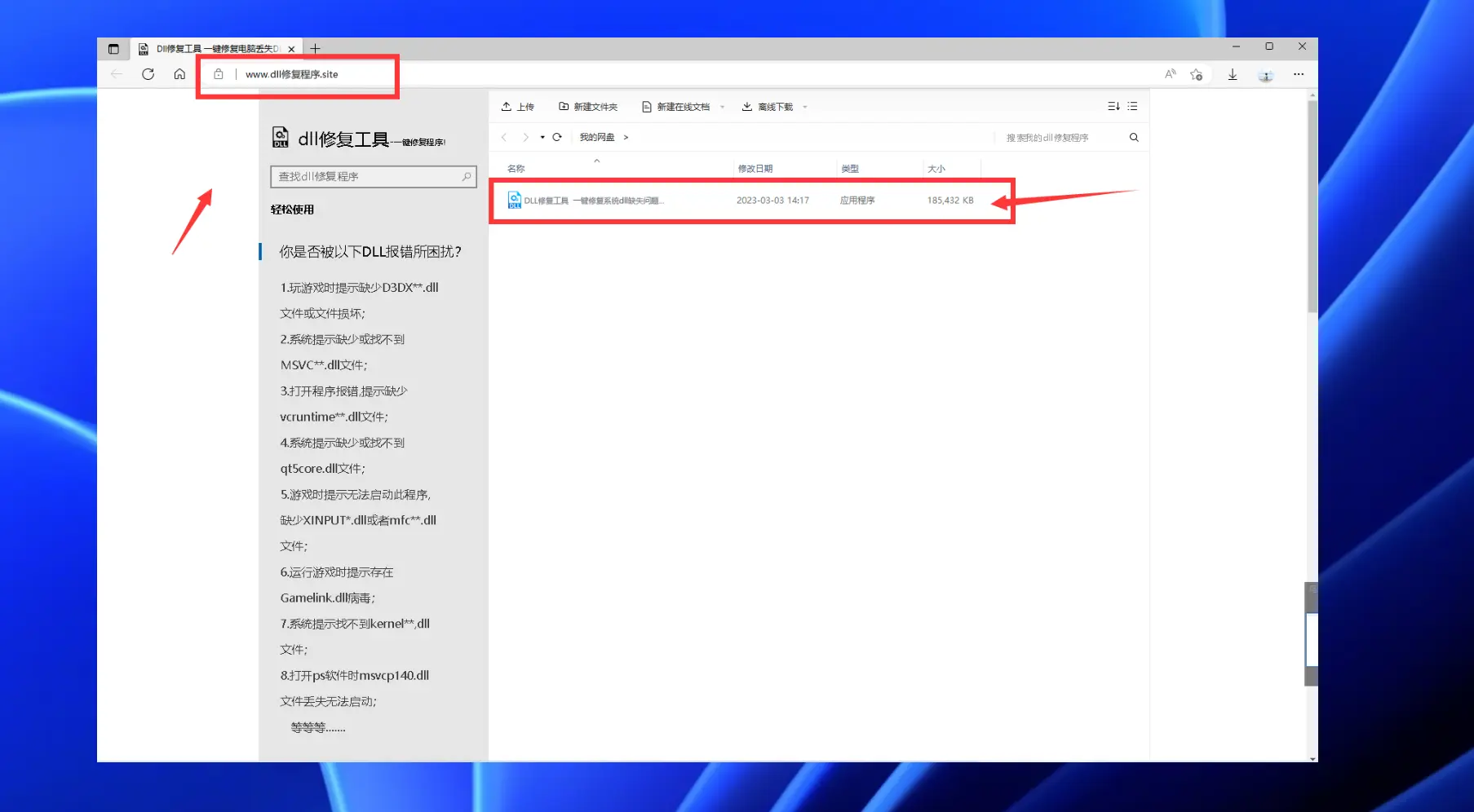Click the 7.系统提示找不到kernel**.dll line
Screen dimensions: 1474x812
[355, 624]
